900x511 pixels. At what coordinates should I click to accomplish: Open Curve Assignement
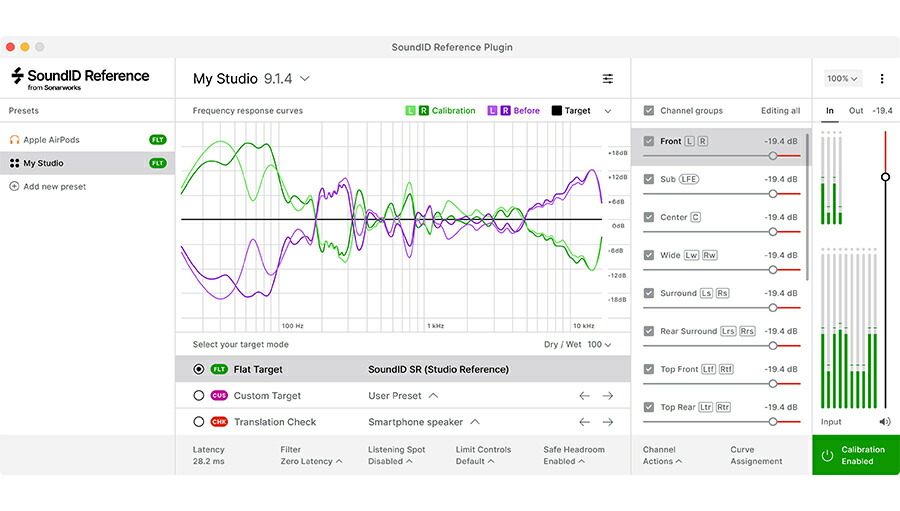756,455
